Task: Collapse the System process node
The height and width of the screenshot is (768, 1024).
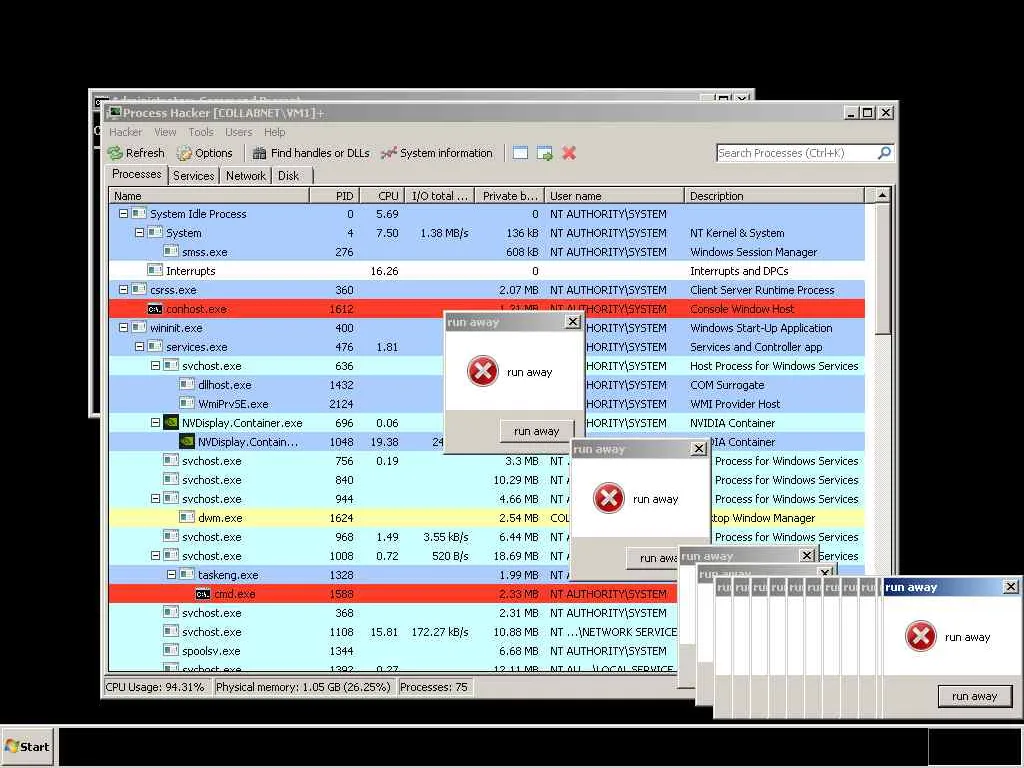Action: pyautogui.click(x=139, y=232)
